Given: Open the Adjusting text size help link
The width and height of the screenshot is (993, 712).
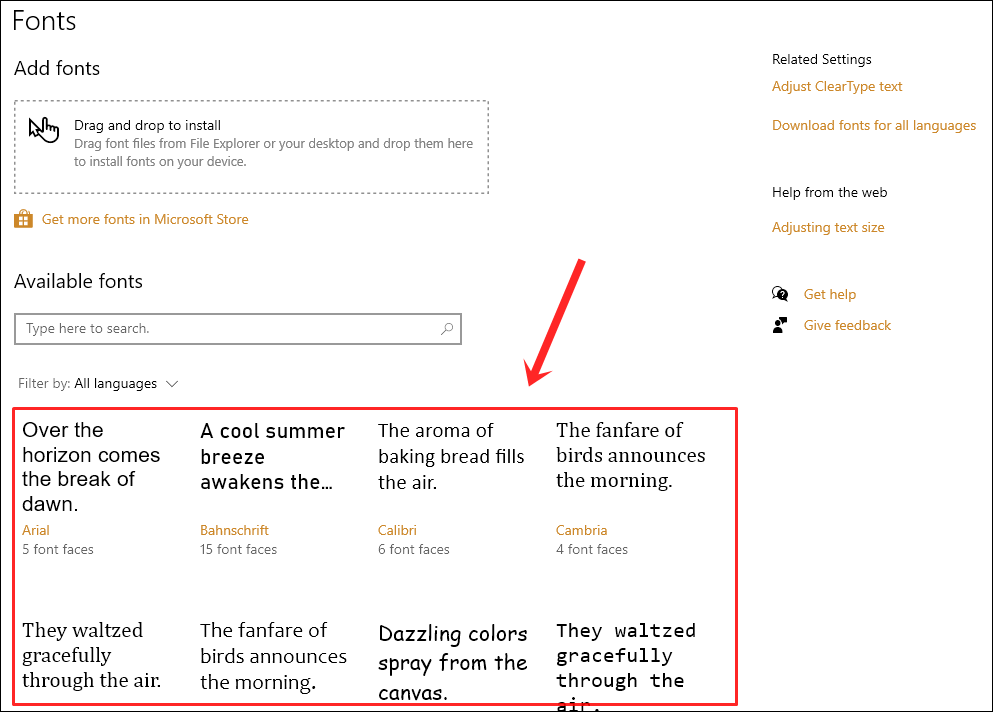Looking at the screenshot, I should [x=828, y=227].
